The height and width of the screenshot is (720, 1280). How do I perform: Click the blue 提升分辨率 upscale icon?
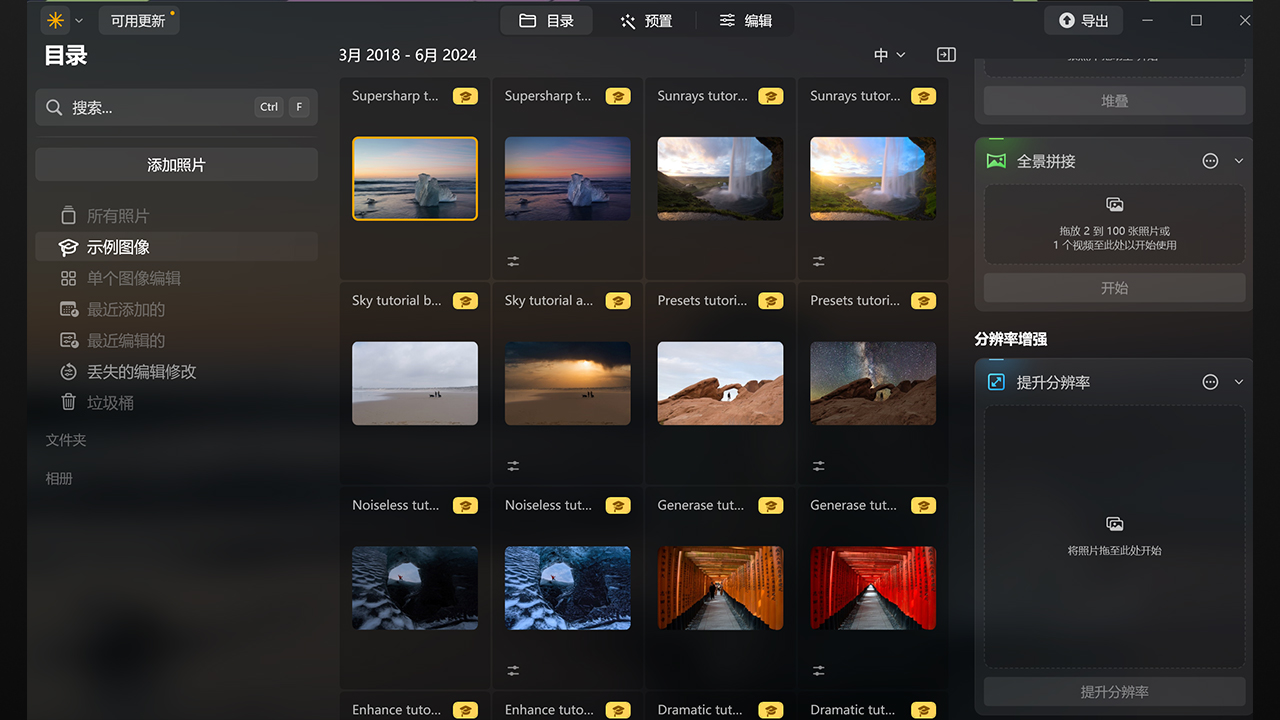click(994, 381)
